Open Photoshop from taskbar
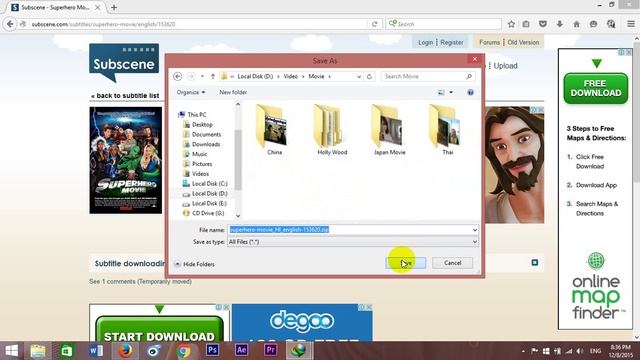This screenshot has width=640, height=360. coord(212,350)
